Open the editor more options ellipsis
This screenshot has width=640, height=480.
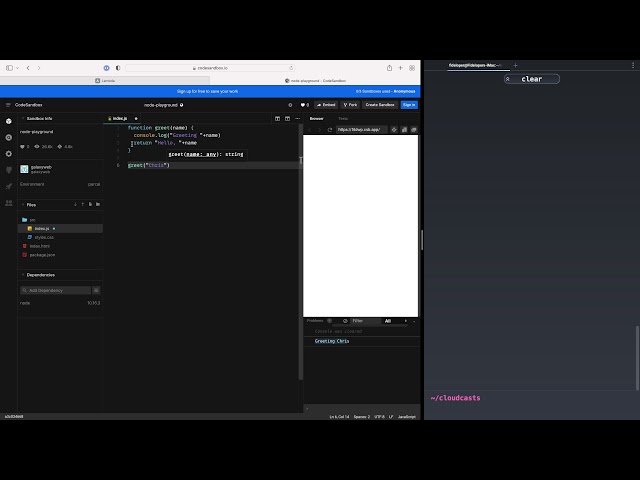(x=298, y=118)
